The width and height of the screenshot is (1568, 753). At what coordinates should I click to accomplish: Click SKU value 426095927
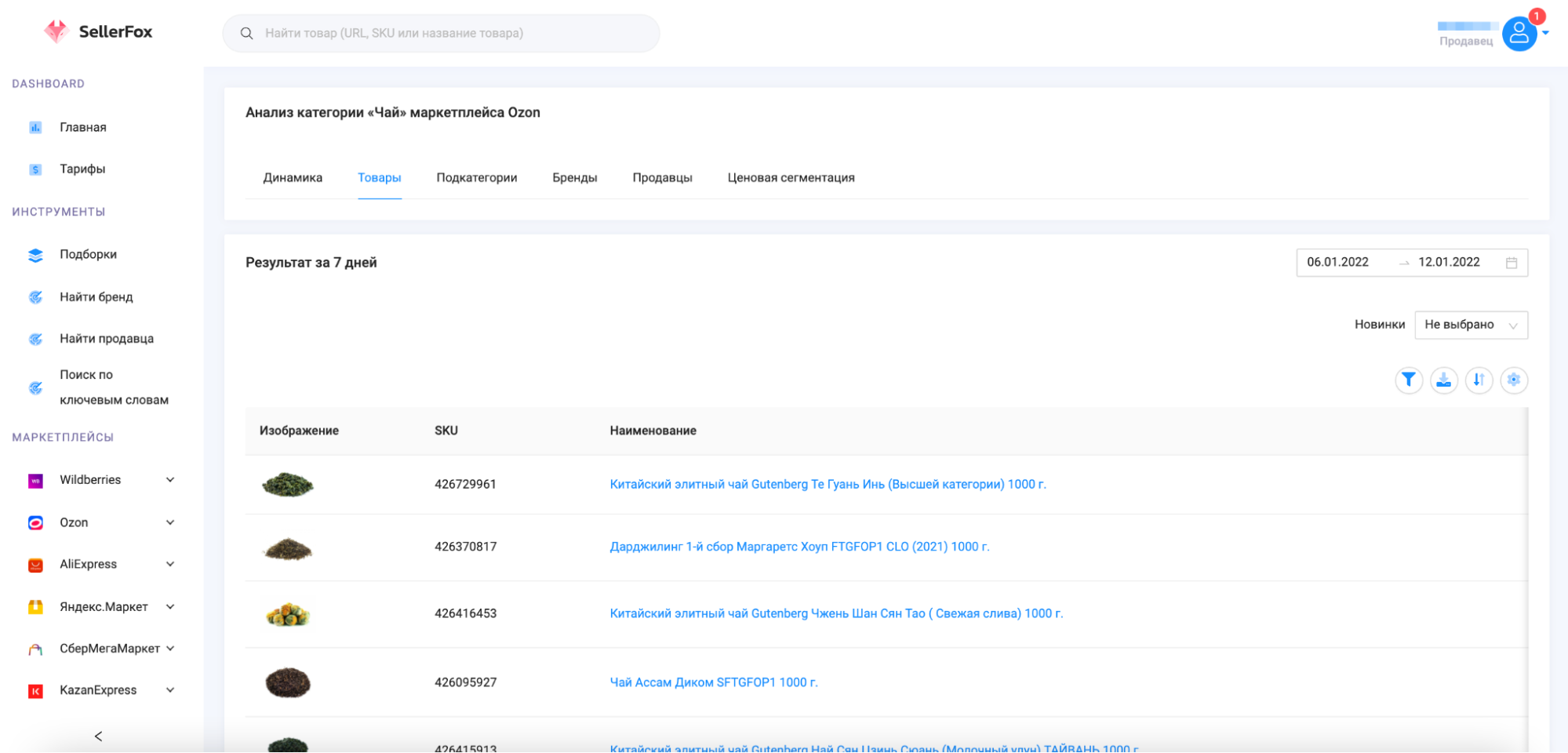coord(466,682)
